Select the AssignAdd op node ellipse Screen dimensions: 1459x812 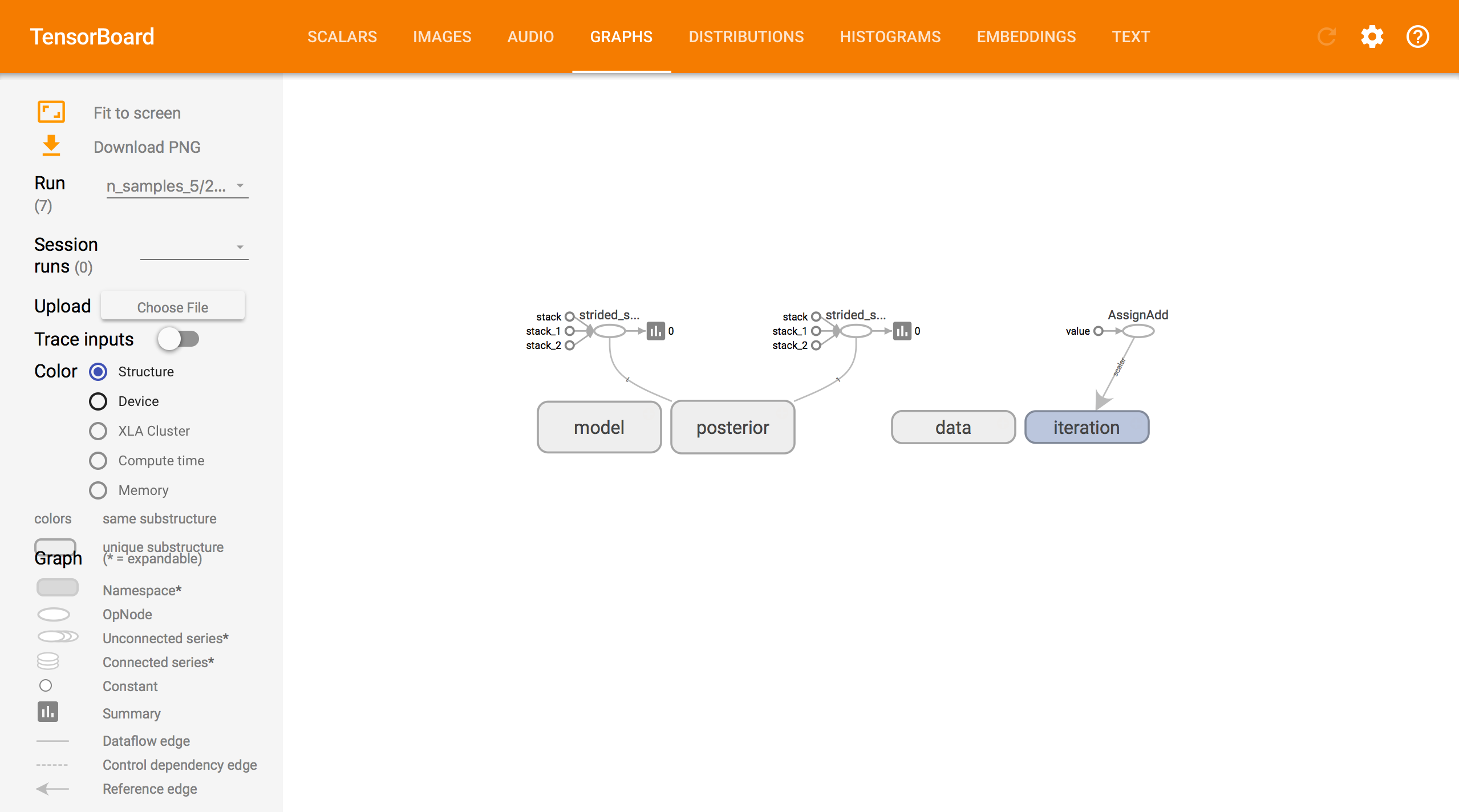pos(1138,331)
